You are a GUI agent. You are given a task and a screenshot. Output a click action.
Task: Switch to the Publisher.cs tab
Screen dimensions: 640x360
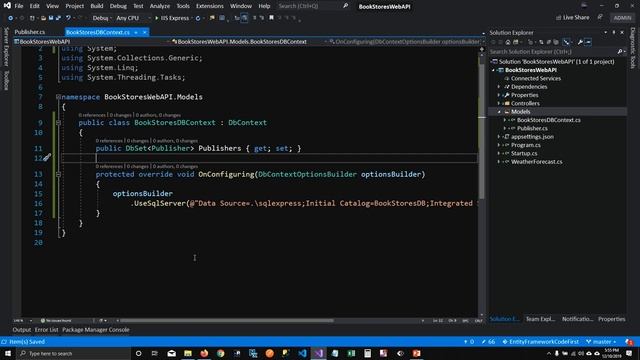[30, 32]
